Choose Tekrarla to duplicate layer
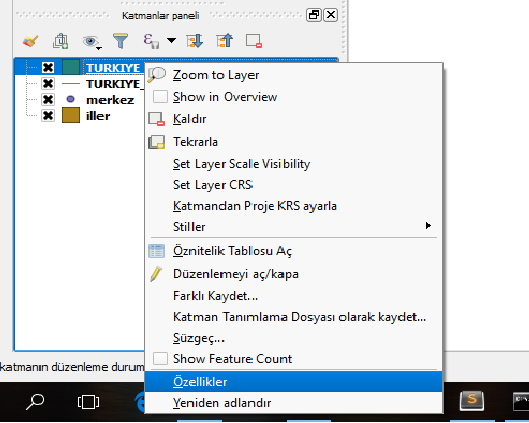The width and height of the screenshot is (529, 423). pyautogui.click(x=294, y=142)
